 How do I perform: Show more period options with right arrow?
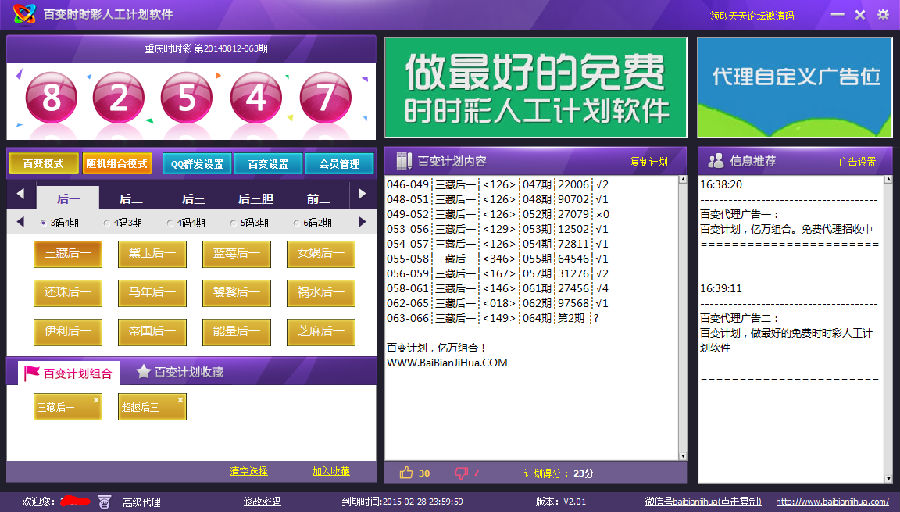point(362,222)
